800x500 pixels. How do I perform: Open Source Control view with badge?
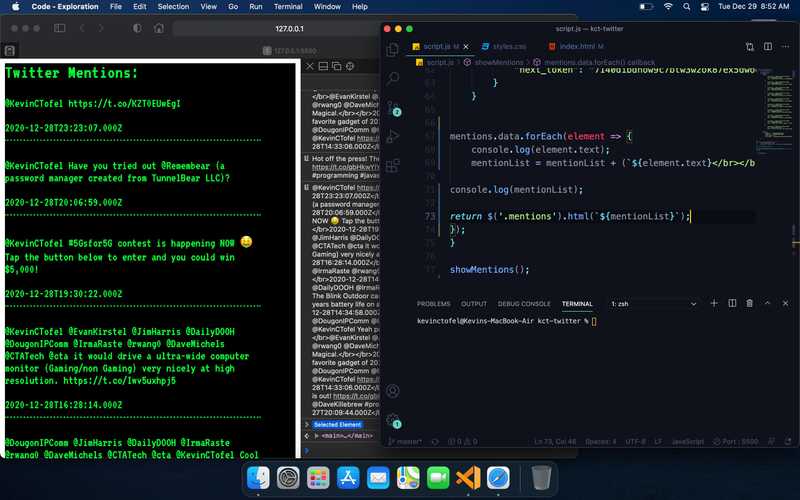point(393,108)
